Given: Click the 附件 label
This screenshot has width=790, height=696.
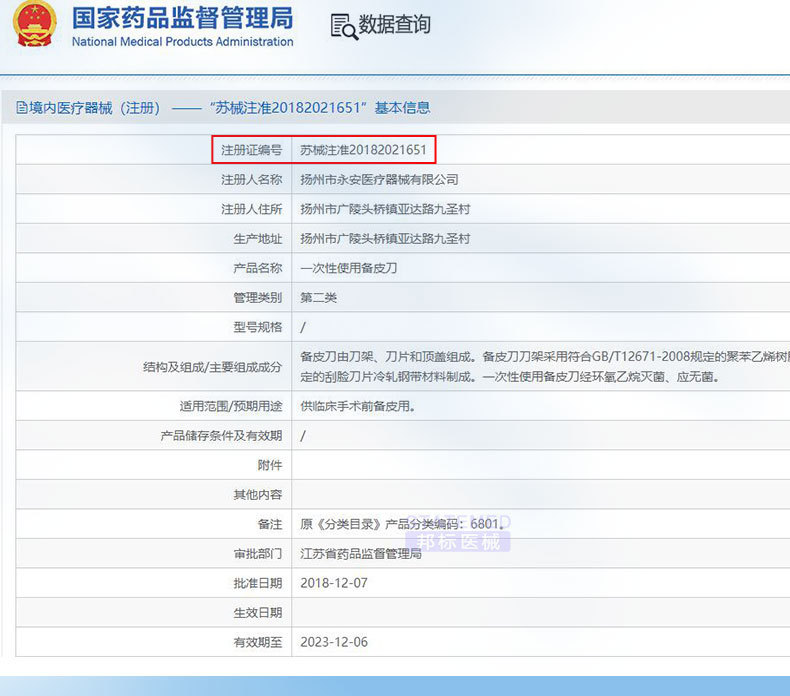Looking at the screenshot, I should tap(270, 465).
